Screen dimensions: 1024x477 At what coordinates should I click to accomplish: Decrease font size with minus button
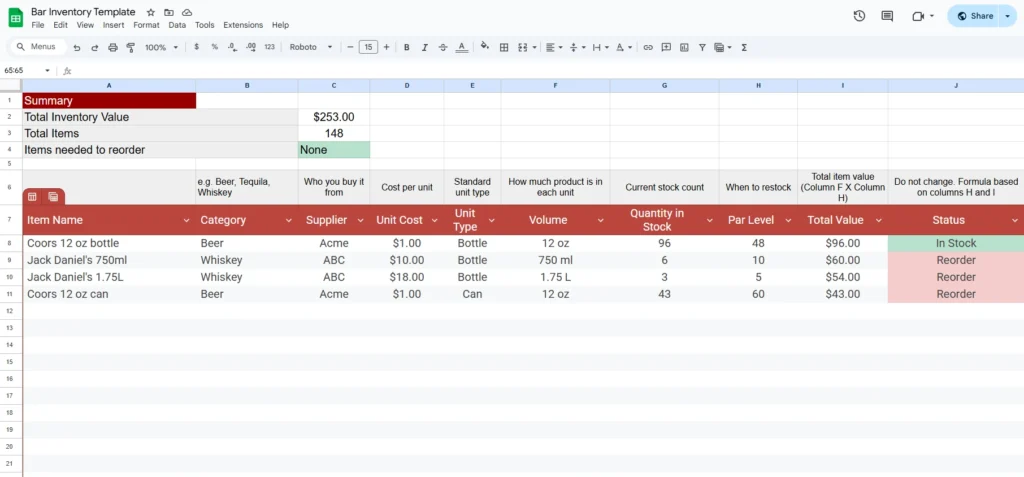pyautogui.click(x=350, y=47)
